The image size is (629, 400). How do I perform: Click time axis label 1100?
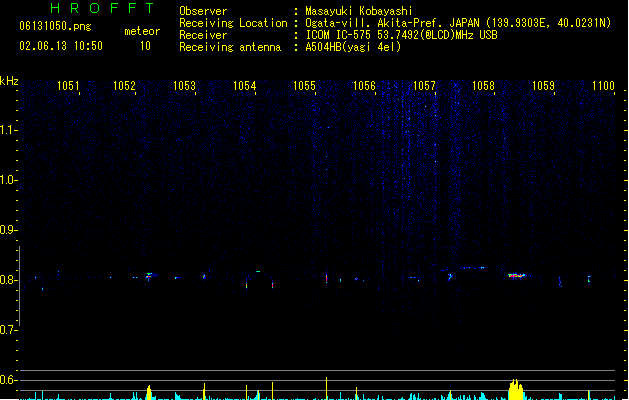point(603,86)
